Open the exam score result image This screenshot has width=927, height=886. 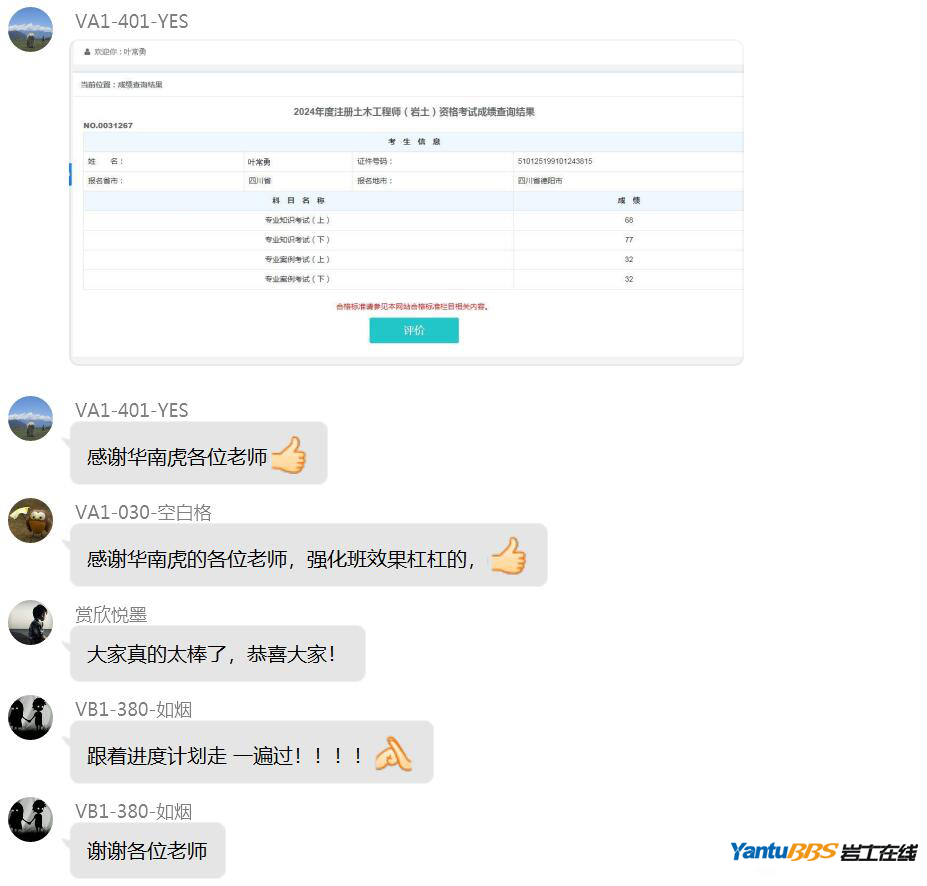[x=406, y=202]
